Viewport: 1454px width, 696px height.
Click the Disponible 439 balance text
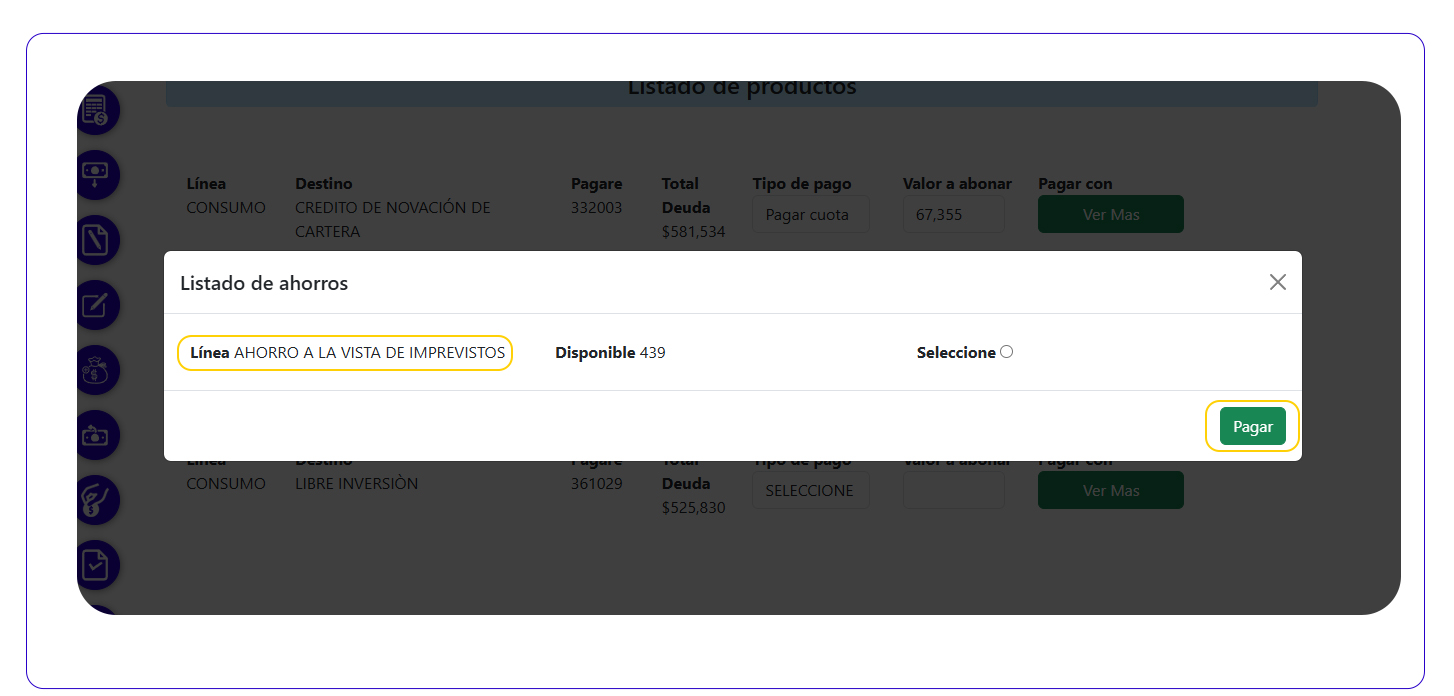point(610,353)
